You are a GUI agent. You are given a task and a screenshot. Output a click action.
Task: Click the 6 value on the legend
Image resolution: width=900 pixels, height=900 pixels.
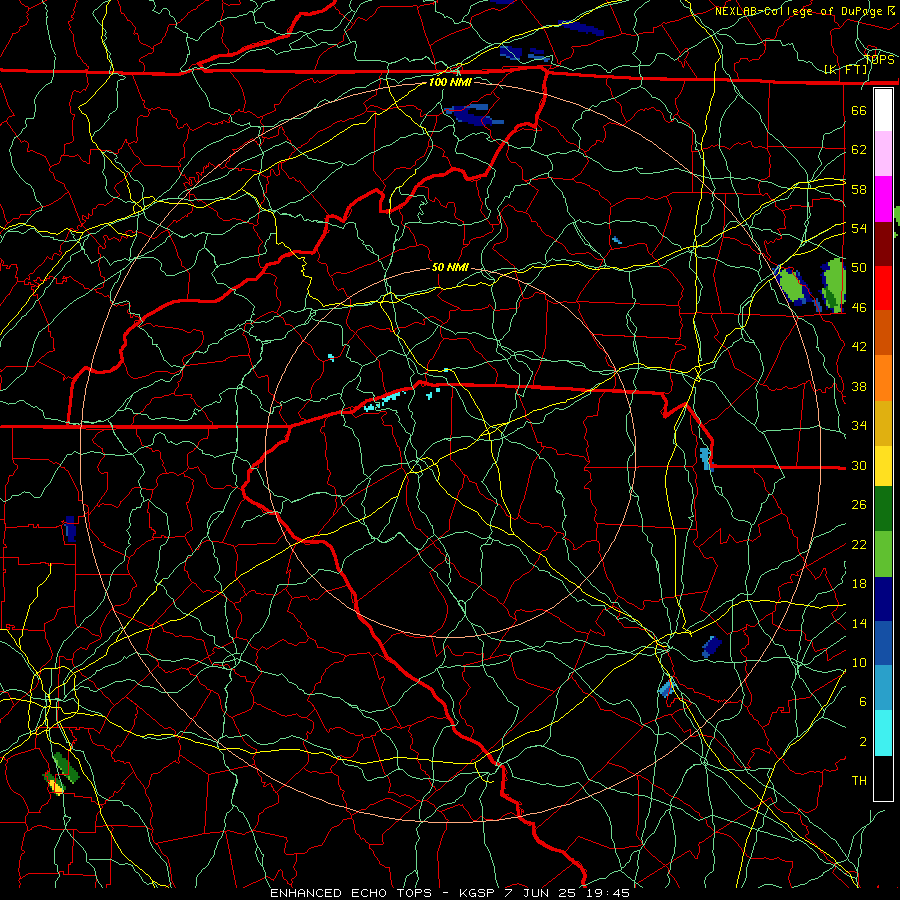pos(862,701)
